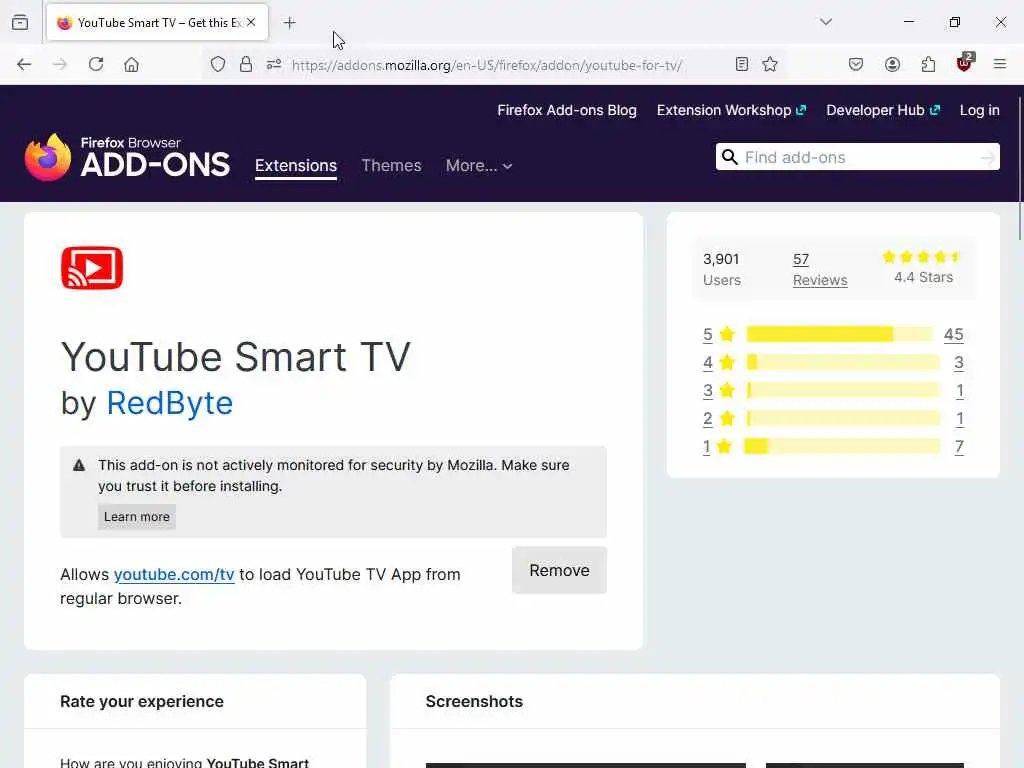This screenshot has width=1024, height=768.
Task: Open Extension Workshop link
Action: [731, 110]
